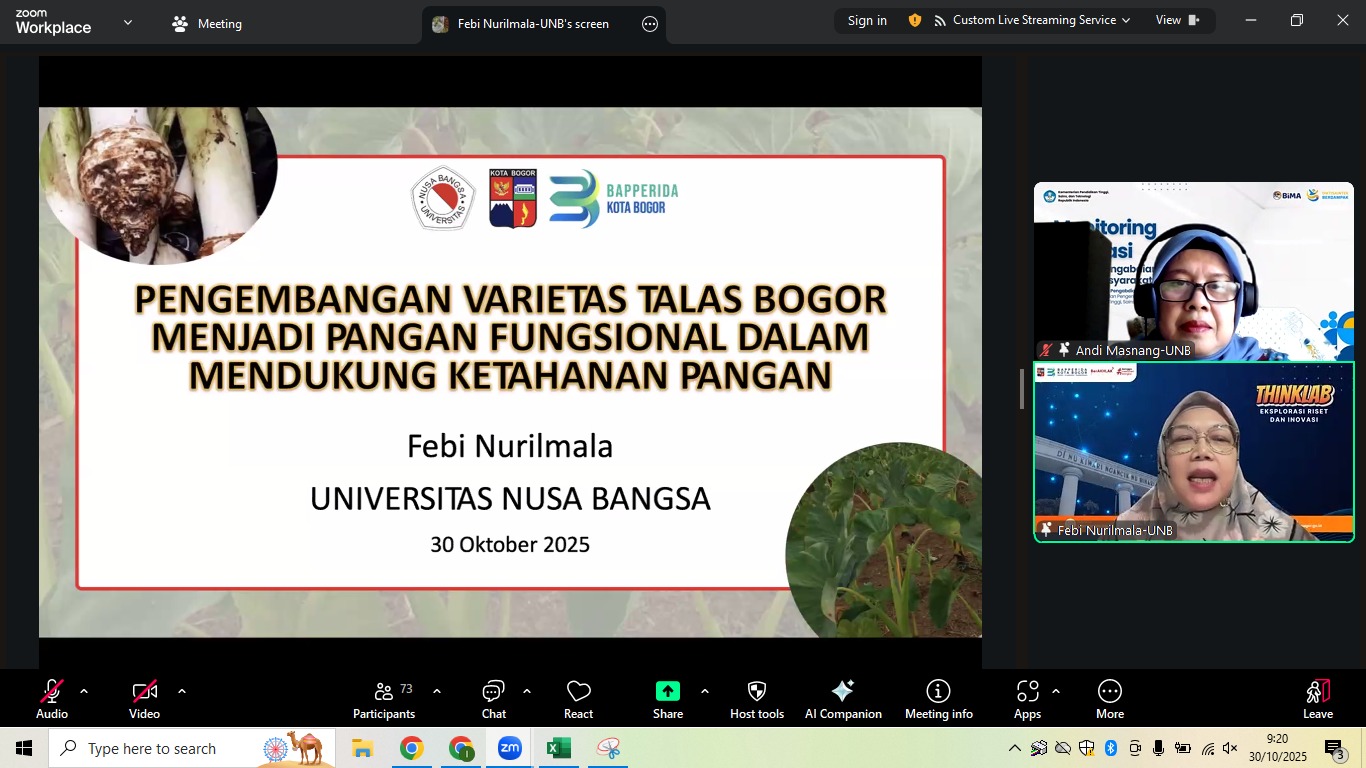Open the Chat panel
Viewport: 1366px width, 768px height.
(x=494, y=699)
